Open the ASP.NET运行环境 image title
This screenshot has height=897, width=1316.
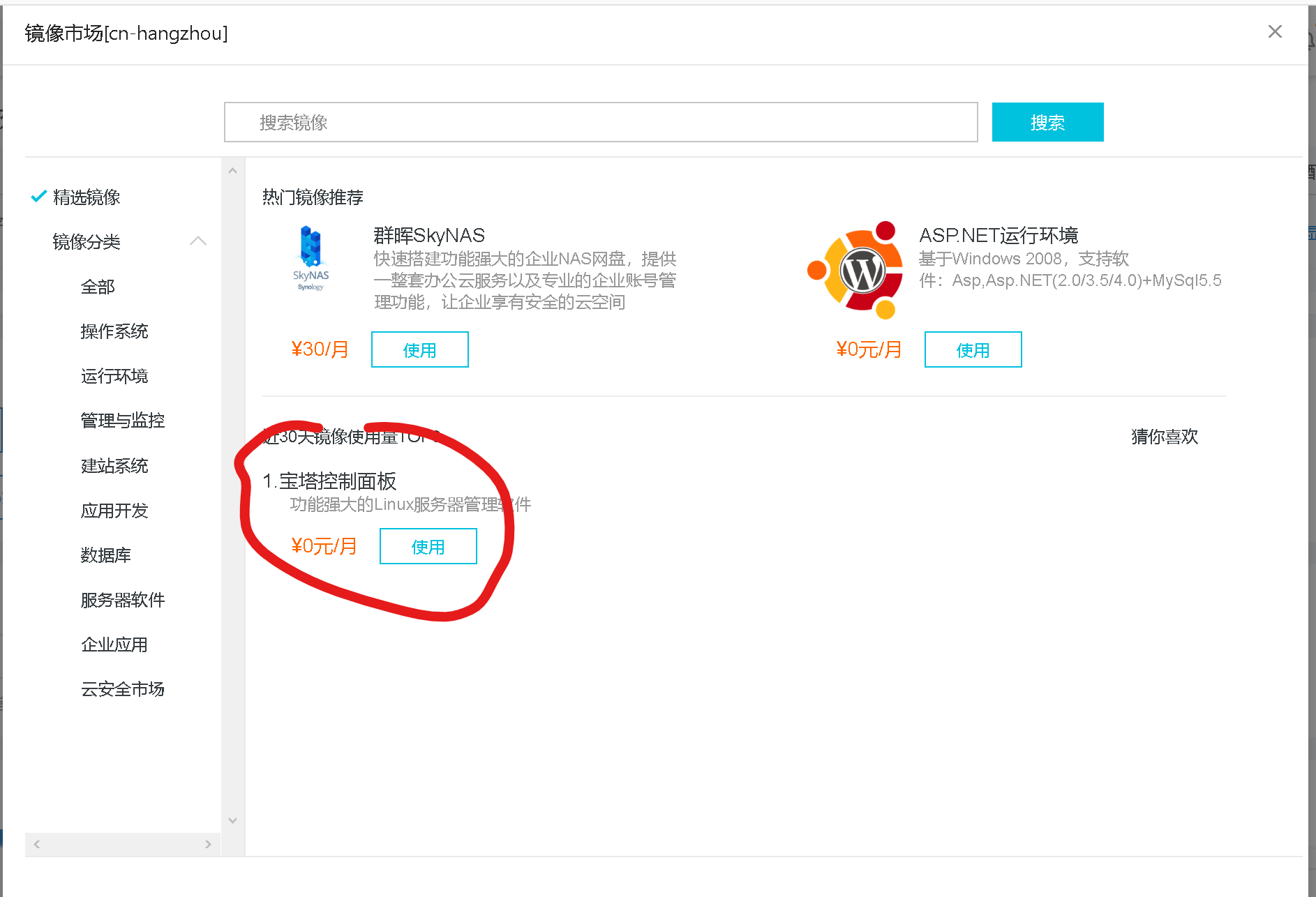[x=999, y=235]
